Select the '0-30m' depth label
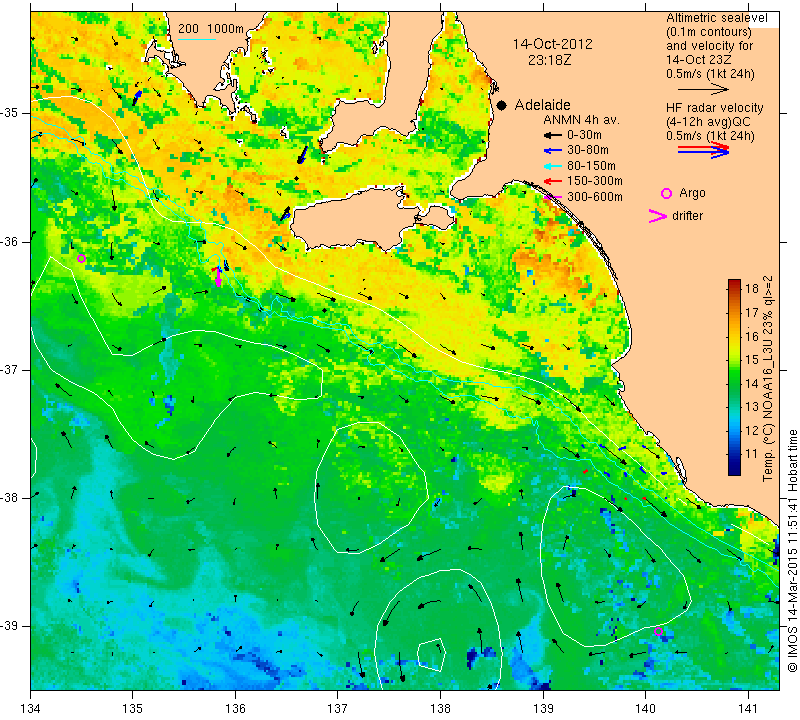800x720 pixels. [x=585, y=135]
